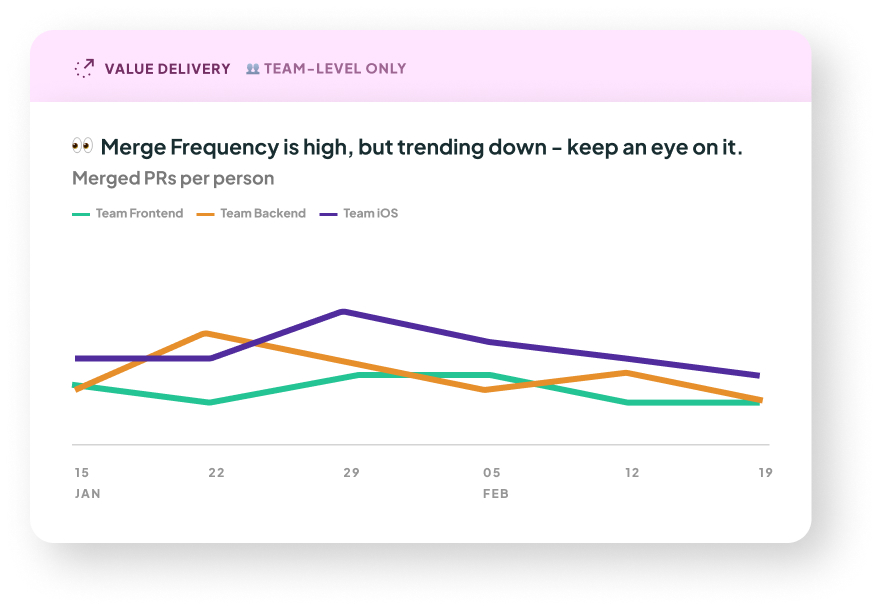Select the 19 date axis label
The height and width of the screenshot is (610, 878).
pyautogui.click(x=765, y=473)
